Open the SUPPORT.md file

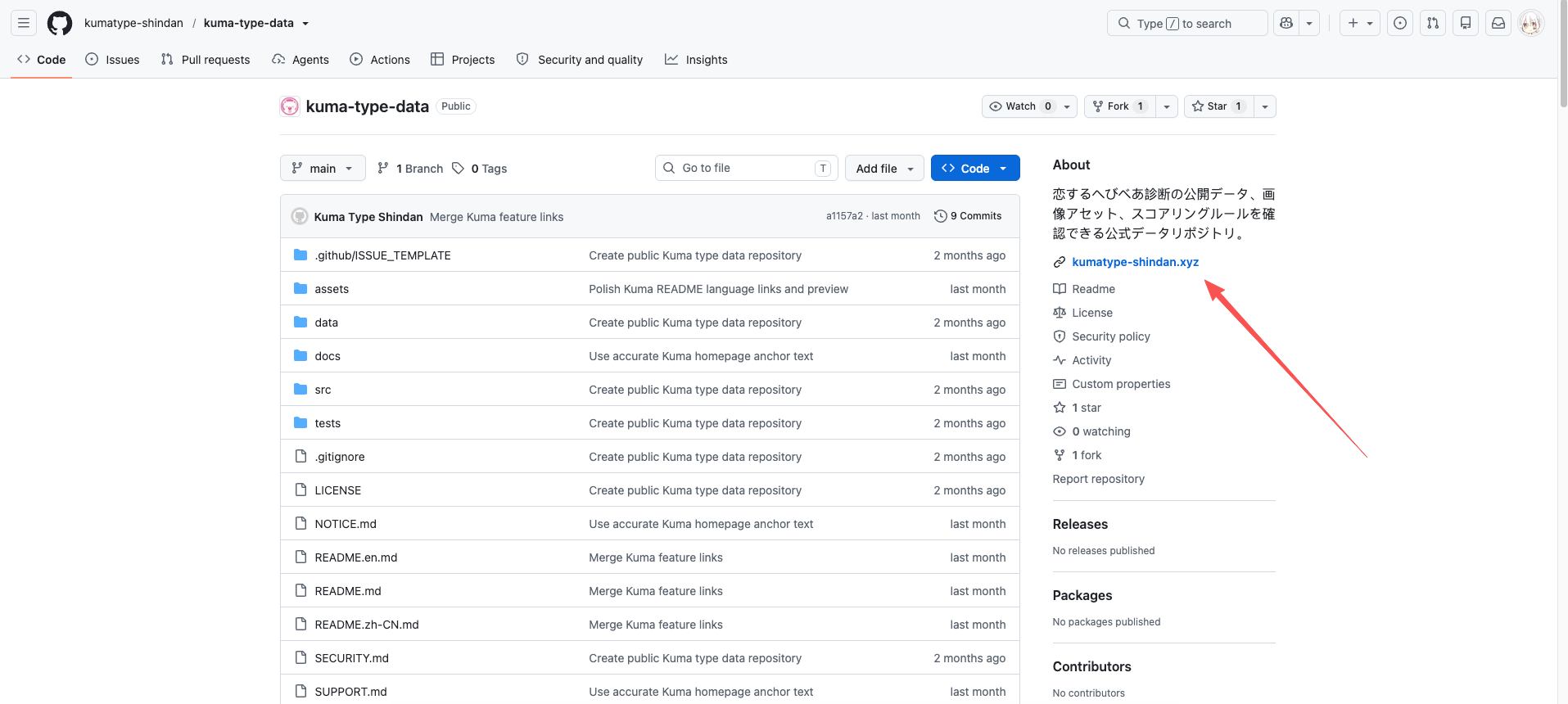(351, 692)
